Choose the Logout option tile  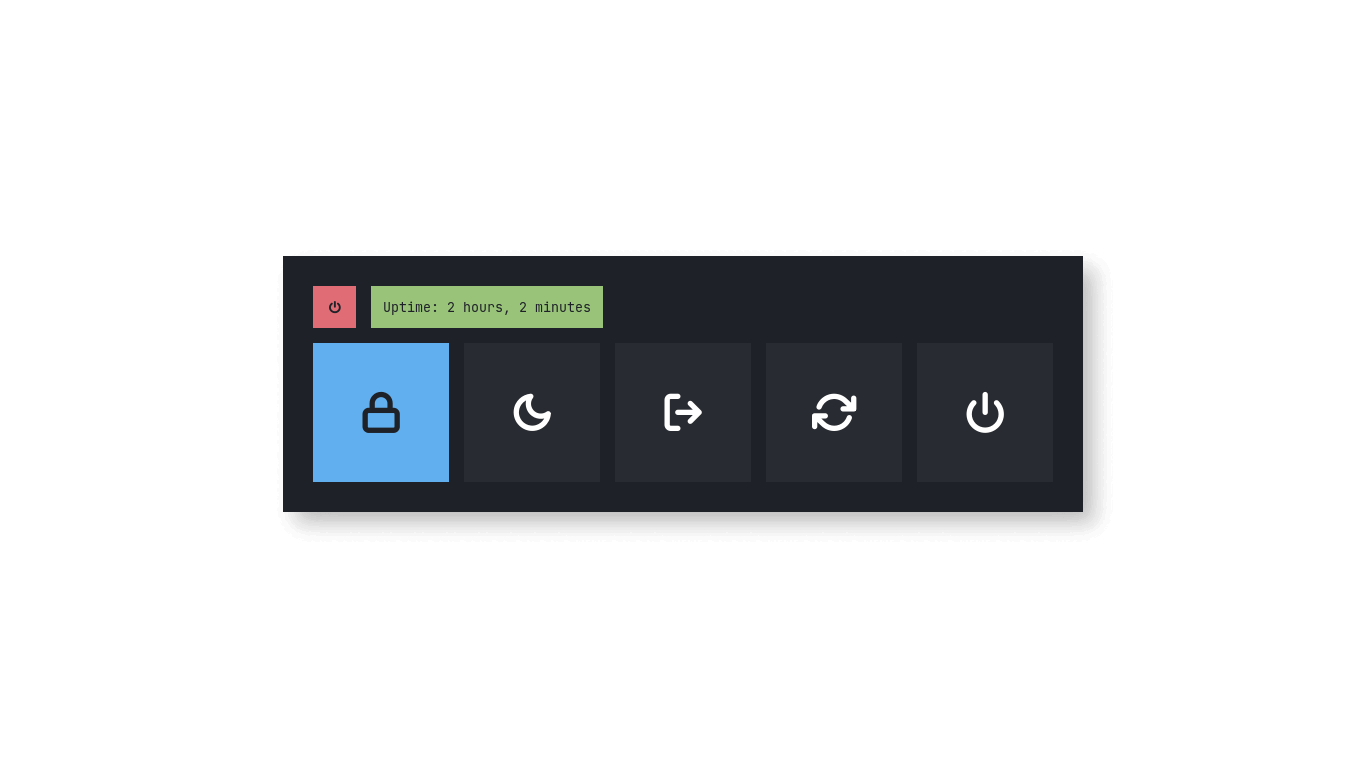coord(683,412)
